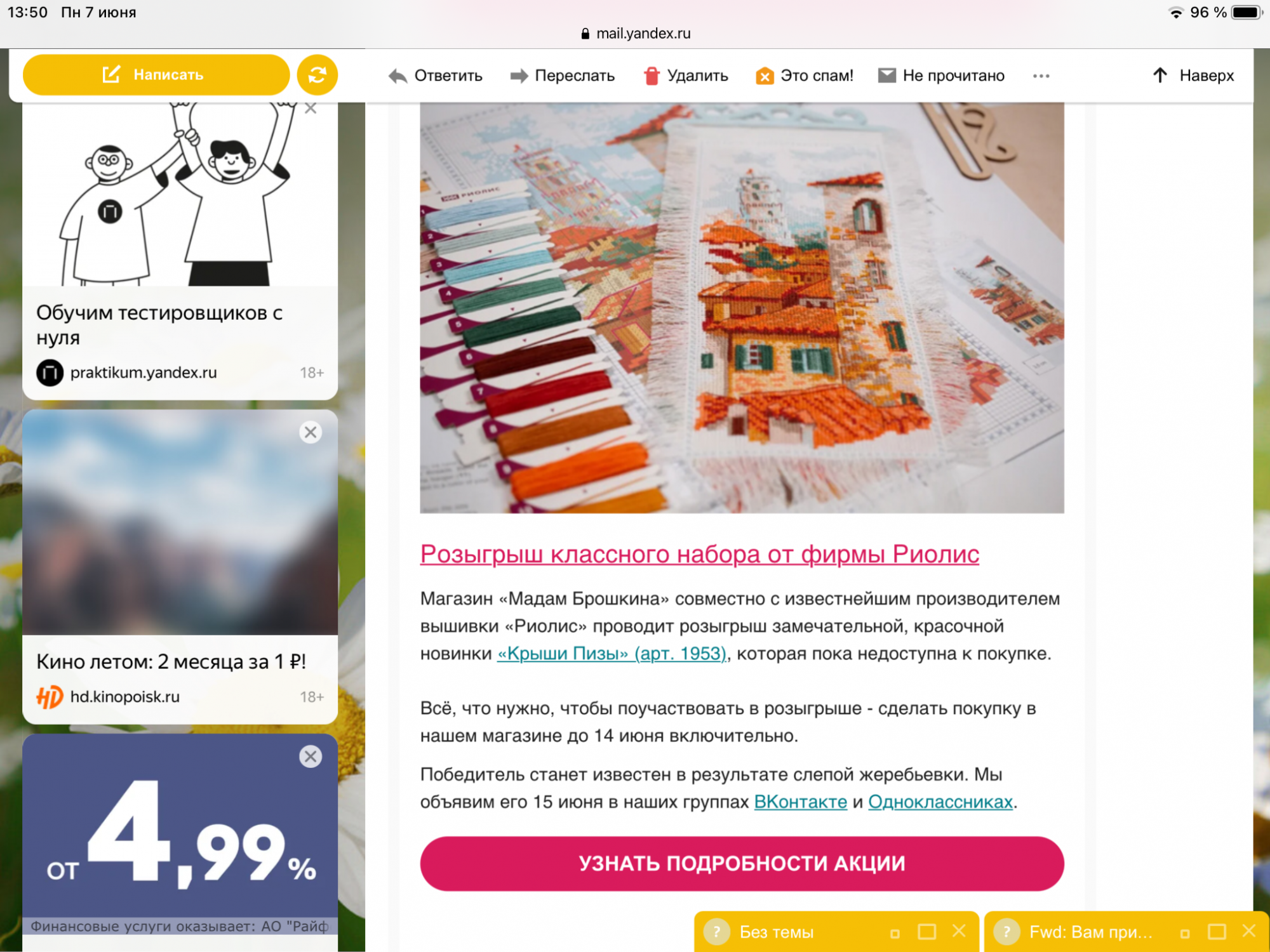1270x952 pixels.
Task: Close the 4,99% finance ad
Action: click(311, 757)
